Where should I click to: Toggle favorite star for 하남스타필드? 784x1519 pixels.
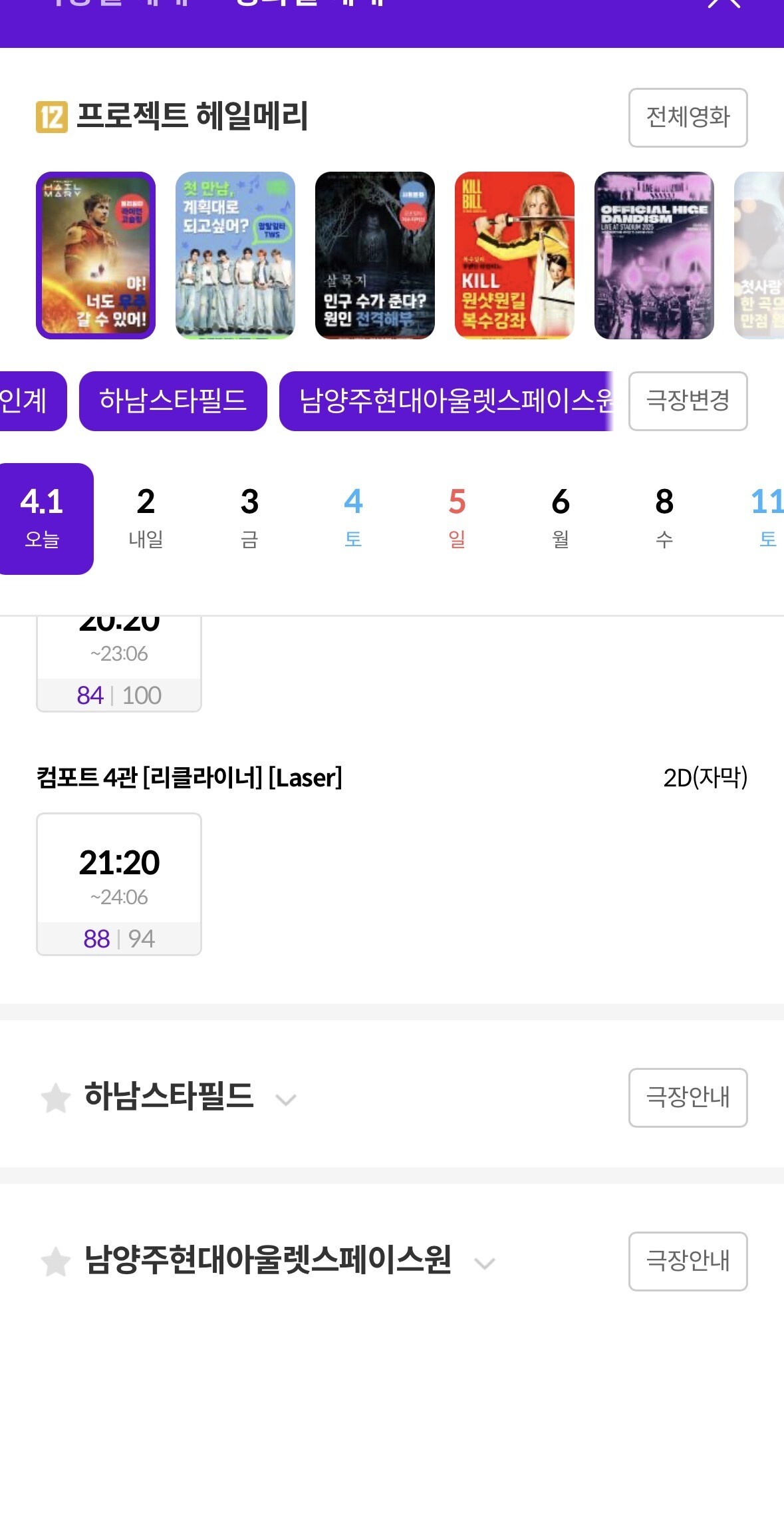pyautogui.click(x=56, y=1098)
